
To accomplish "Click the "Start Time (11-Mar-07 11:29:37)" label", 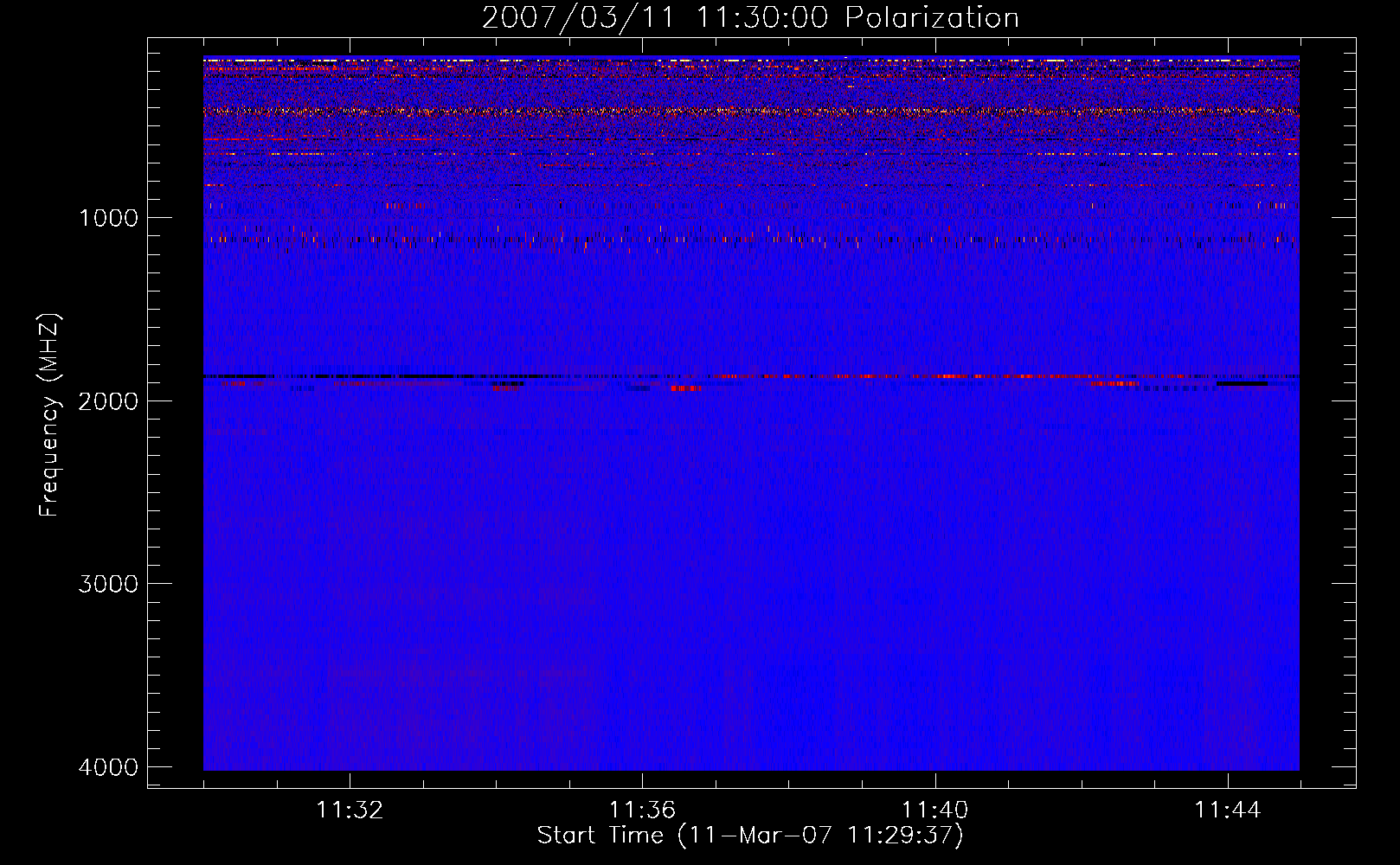I will (x=750, y=836).
